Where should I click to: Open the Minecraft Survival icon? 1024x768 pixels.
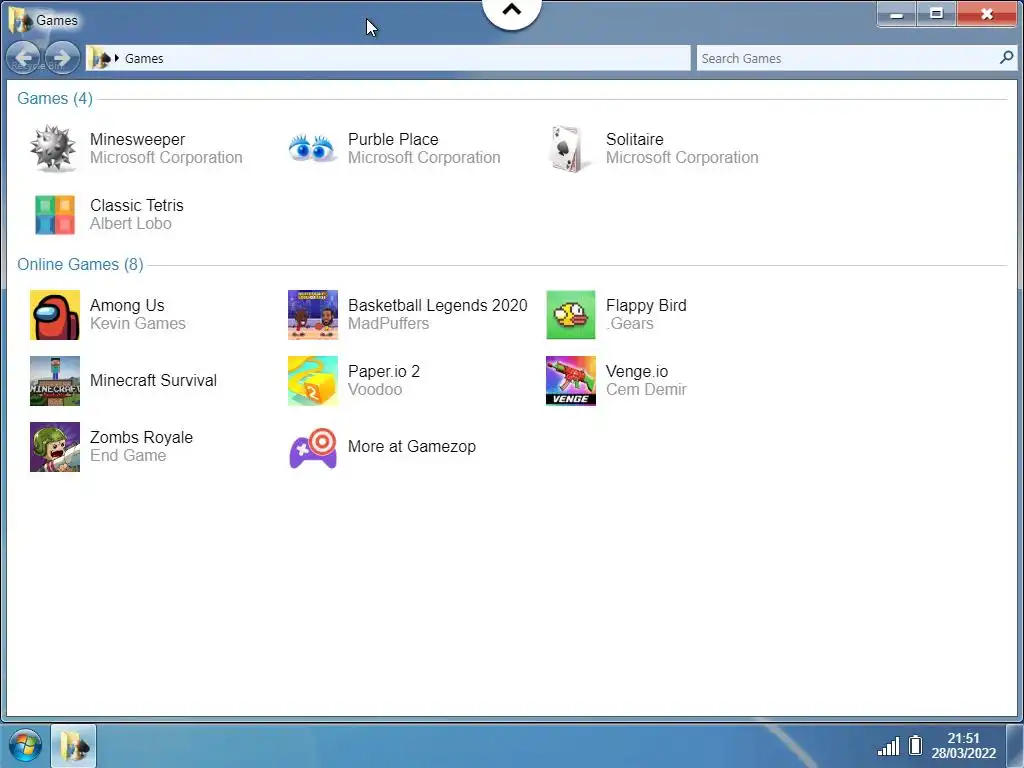pyautogui.click(x=55, y=381)
